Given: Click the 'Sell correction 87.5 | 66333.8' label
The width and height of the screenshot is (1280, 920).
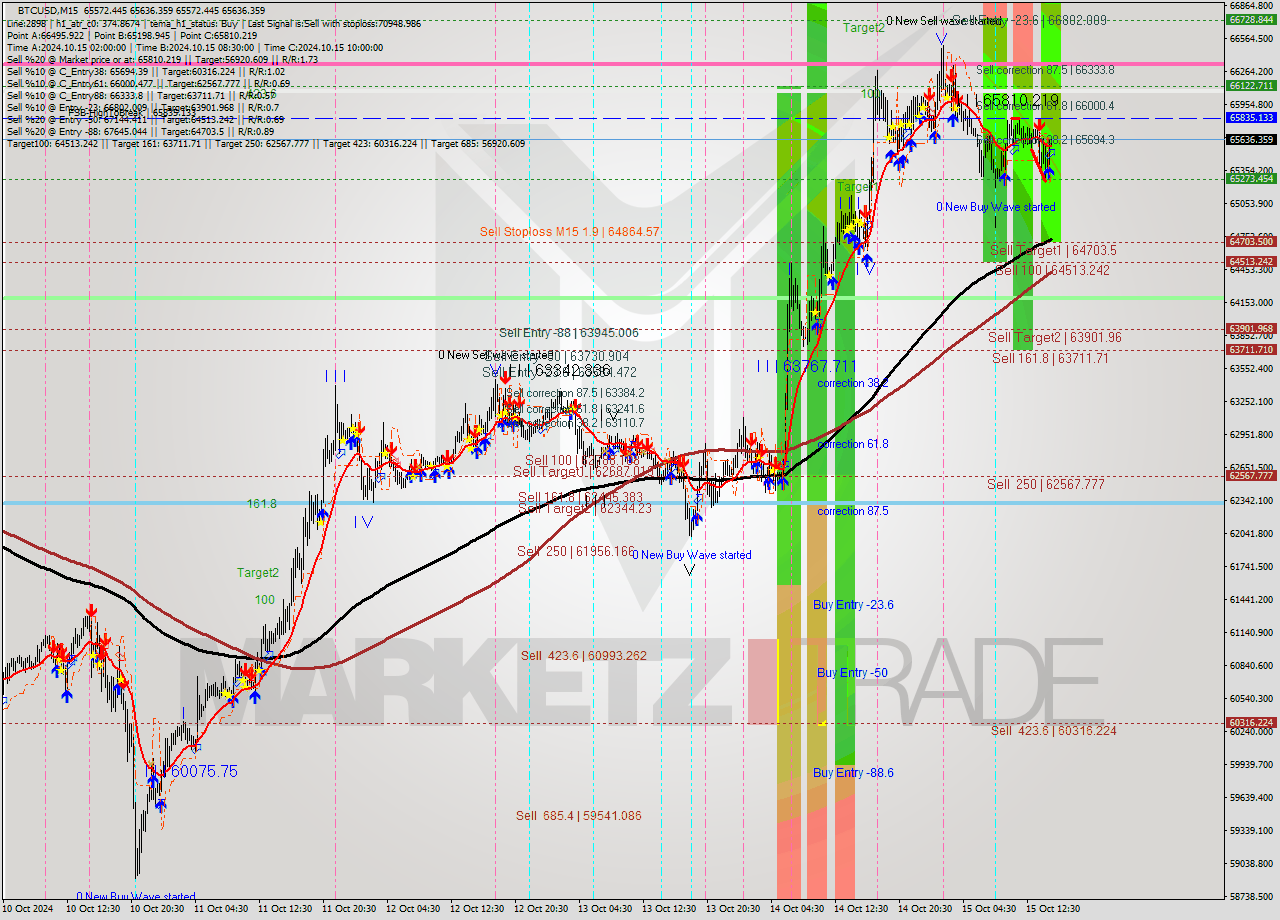Looking at the screenshot, I should pyautogui.click(x=1045, y=70).
